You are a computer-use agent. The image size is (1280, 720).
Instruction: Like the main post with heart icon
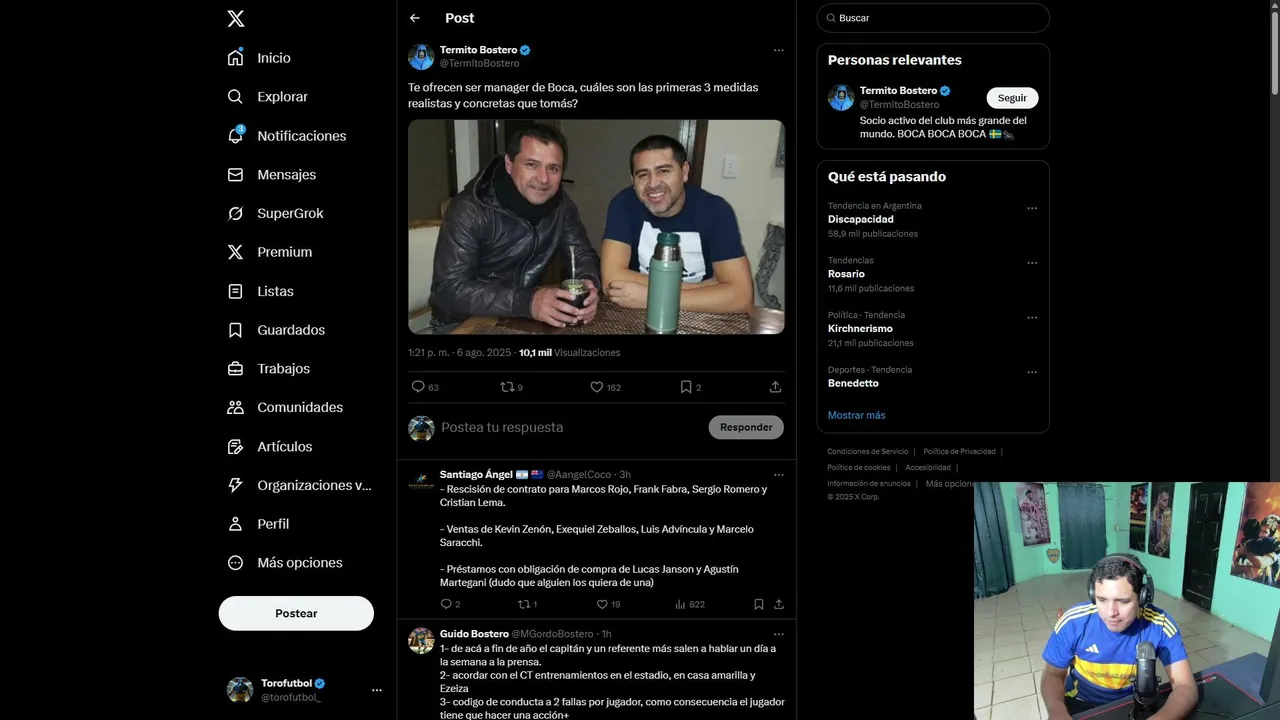(x=596, y=387)
